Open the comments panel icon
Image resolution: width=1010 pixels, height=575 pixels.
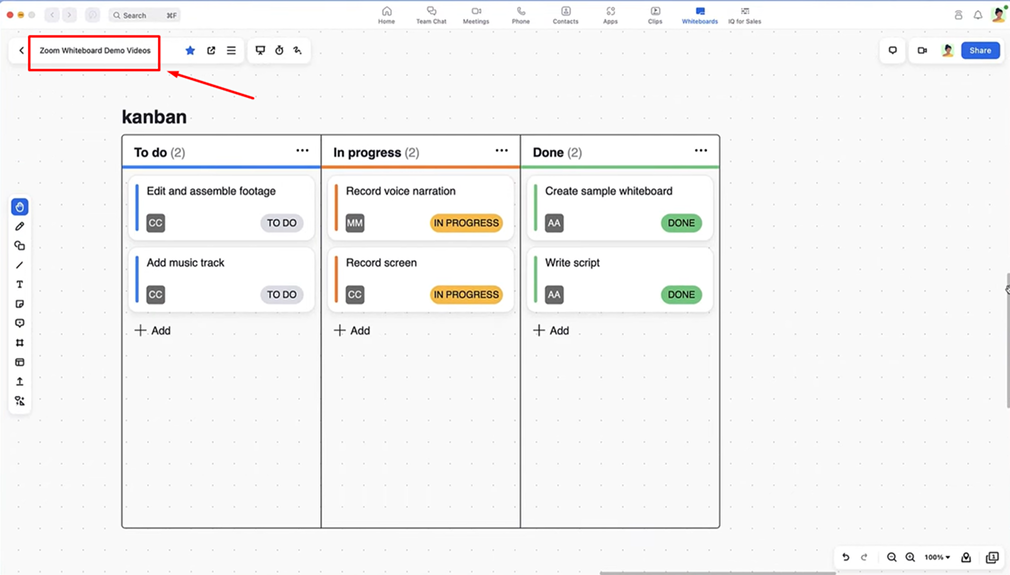point(893,50)
